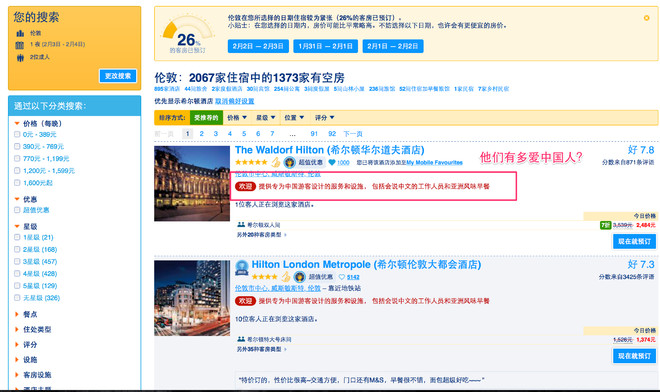Screen dimensions: 660x392
Task: Tick the 1星级 (21) checkbox
Action: 17,237
